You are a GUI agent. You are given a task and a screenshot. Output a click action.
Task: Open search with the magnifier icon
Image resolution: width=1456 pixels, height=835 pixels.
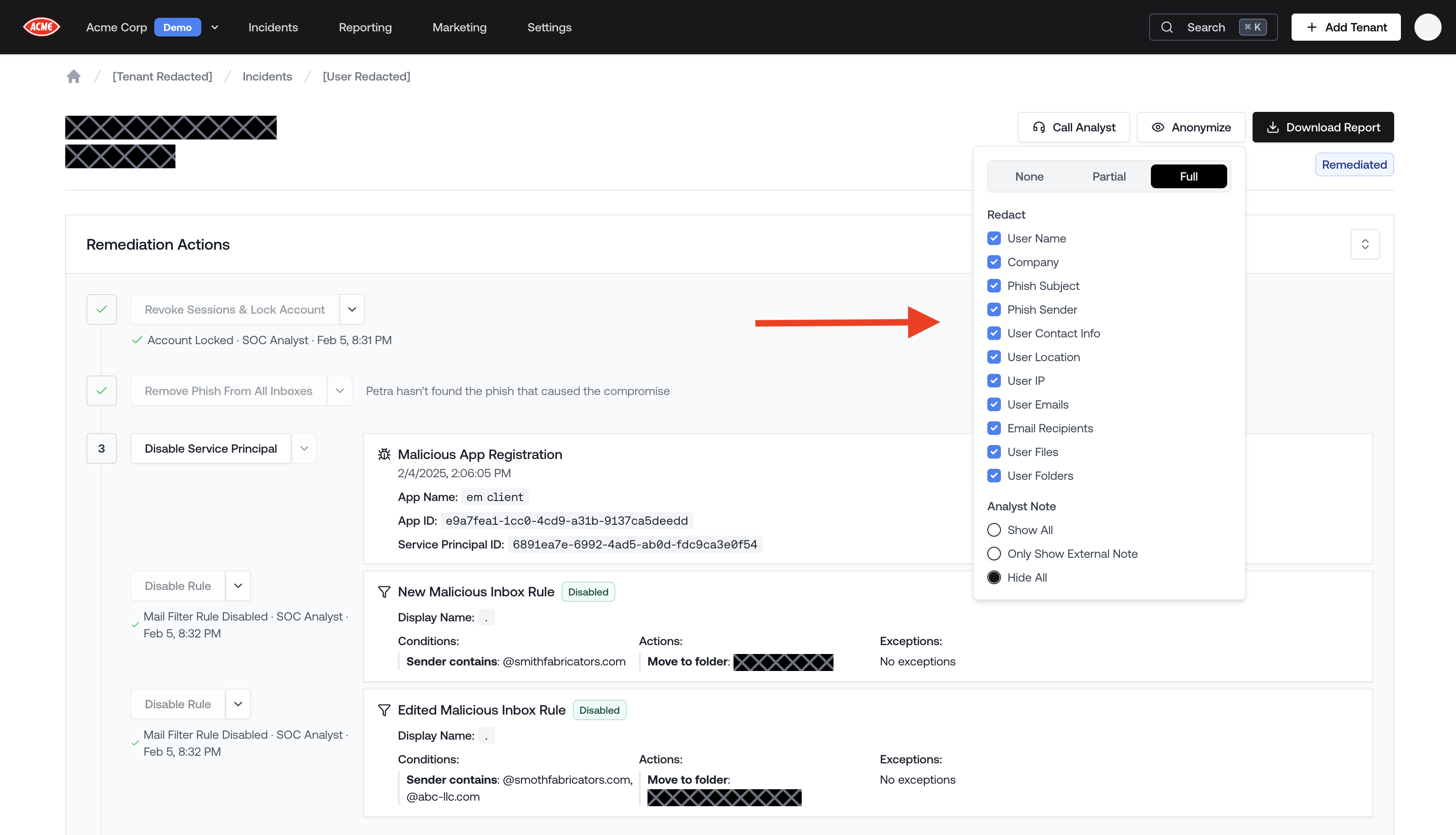1167,26
